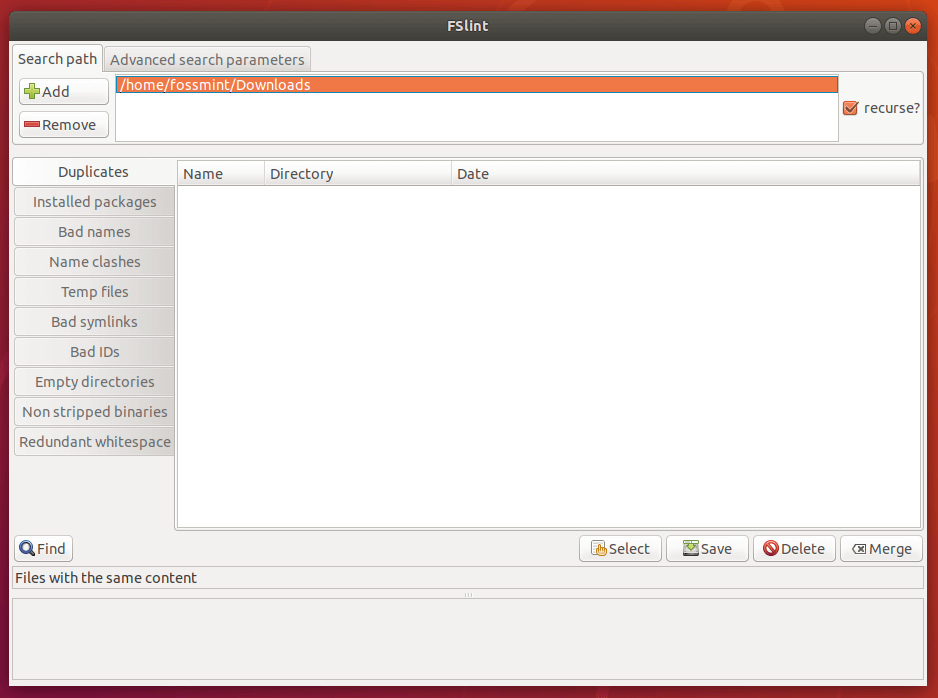Select the Non stripped binaries search

pyautogui.click(x=93, y=411)
